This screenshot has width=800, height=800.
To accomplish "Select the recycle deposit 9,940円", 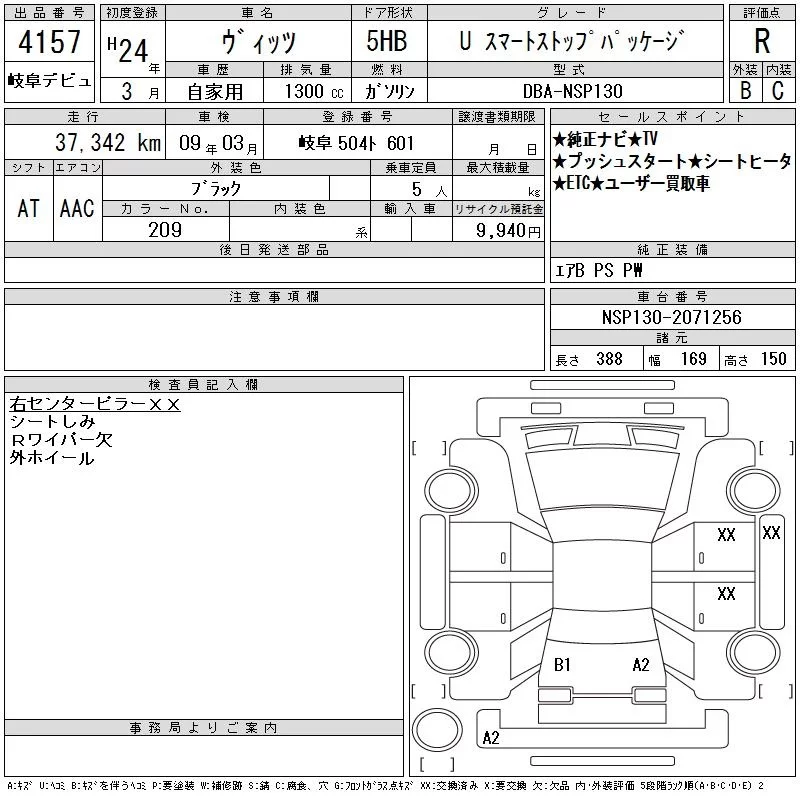I will click(x=508, y=231).
